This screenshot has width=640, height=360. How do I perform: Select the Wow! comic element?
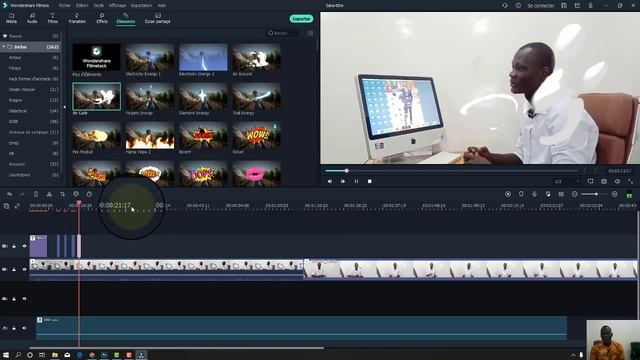tap(256, 136)
